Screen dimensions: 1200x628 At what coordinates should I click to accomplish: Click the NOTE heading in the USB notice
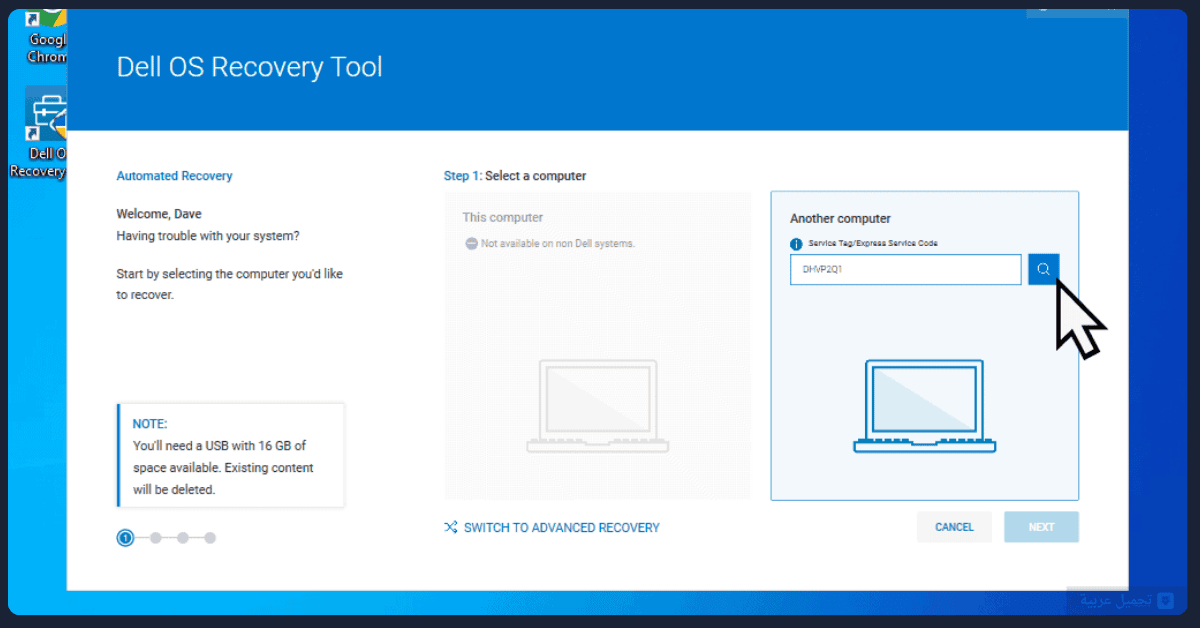pos(150,424)
